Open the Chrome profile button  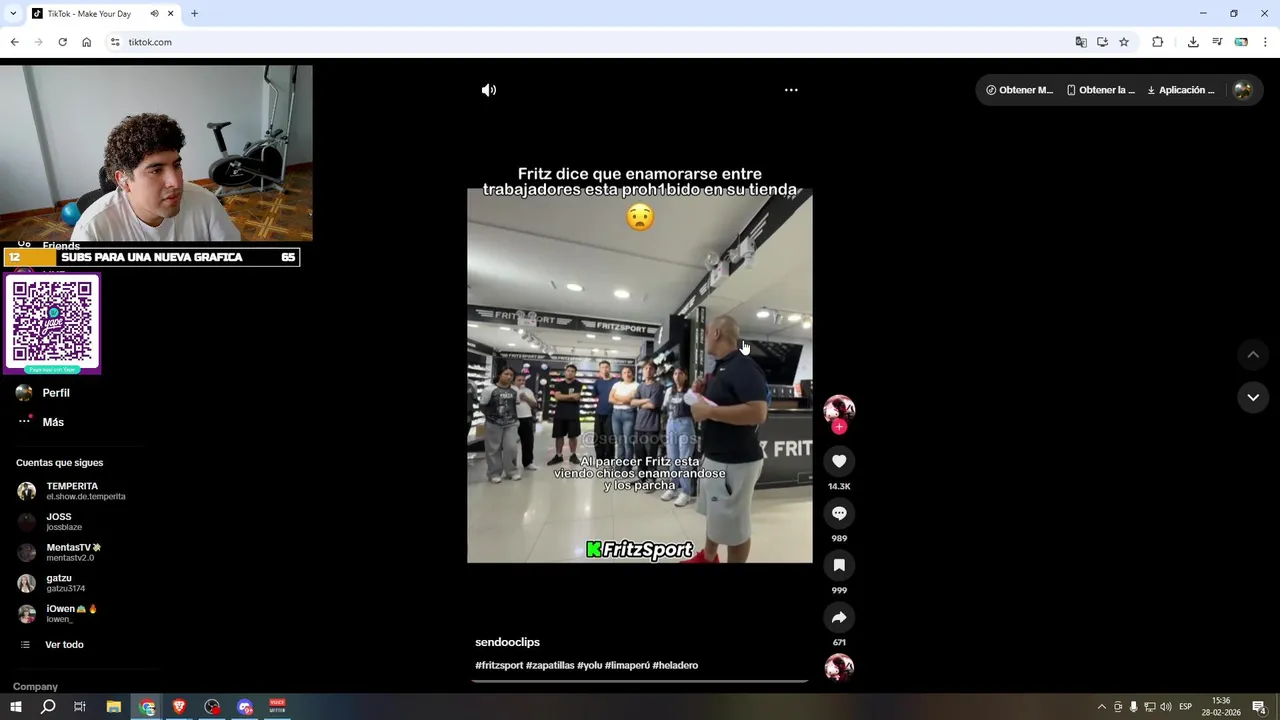pyautogui.click(x=1241, y=42)
